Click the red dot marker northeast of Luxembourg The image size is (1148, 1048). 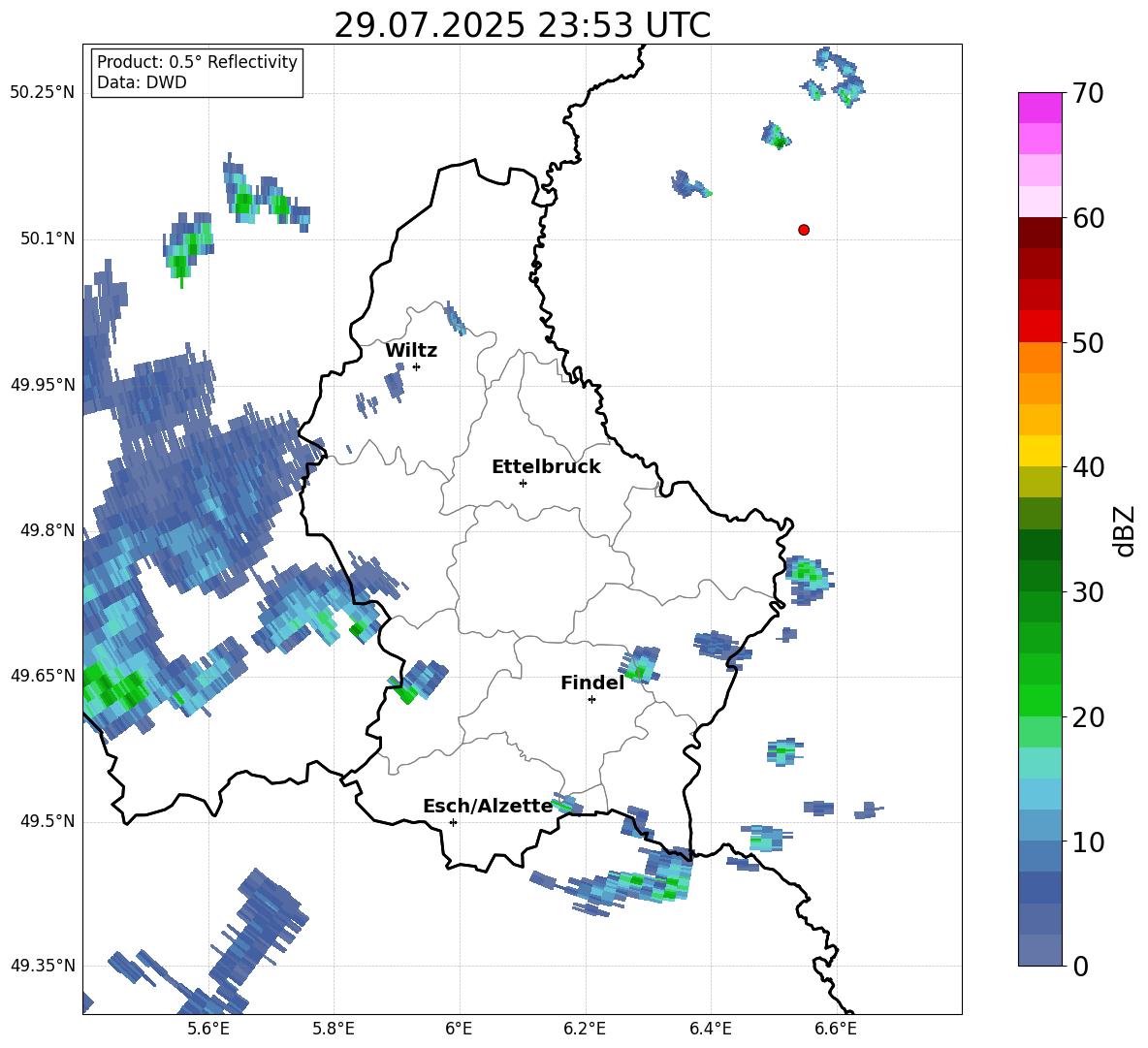click(x=803, y=229)
